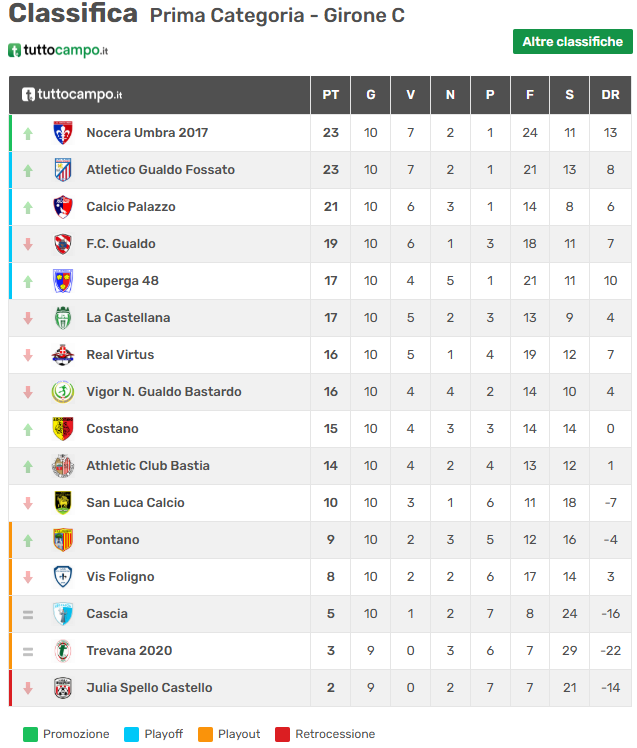The width and height of the screenshot is (637, 748).
Task: Click the Superga 48 team crest
Action: (x=63, y=281)
